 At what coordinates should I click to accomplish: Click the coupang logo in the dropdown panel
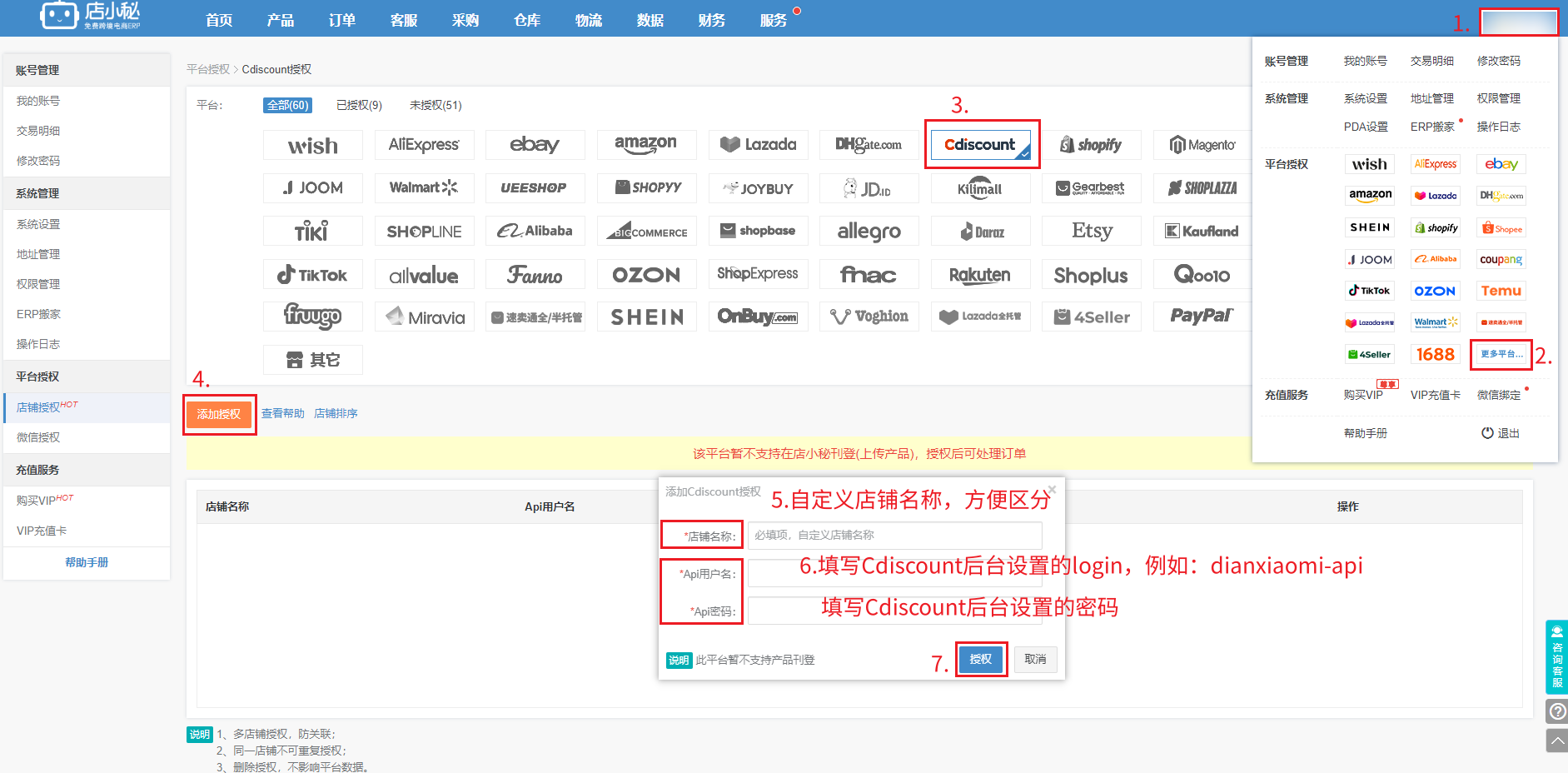coord(1501,259)
